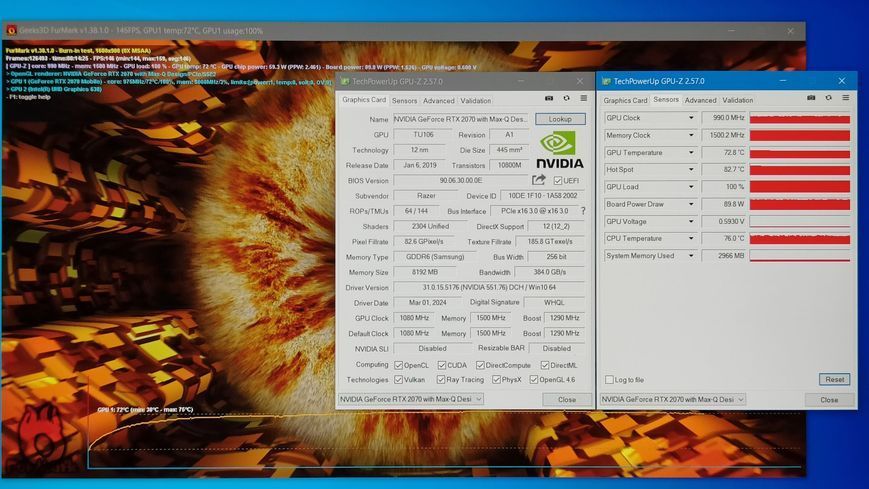Switch to Validation tab in right GPU-Z window
This screenshot has height=489, width=869.
coord(738,100)
